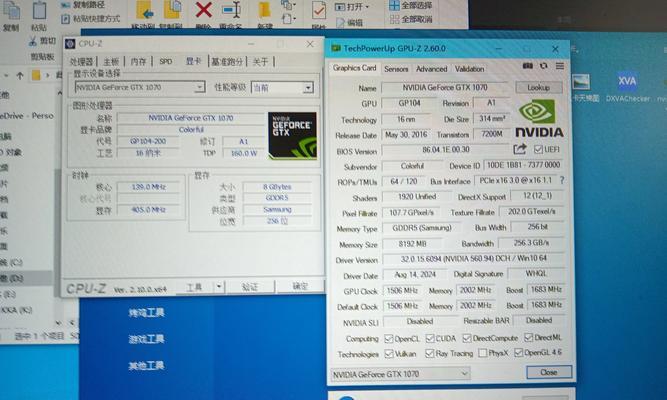Click the 确定 button in CPU-Z
This screenshot has height=400, width=667.
click(300, 286)
